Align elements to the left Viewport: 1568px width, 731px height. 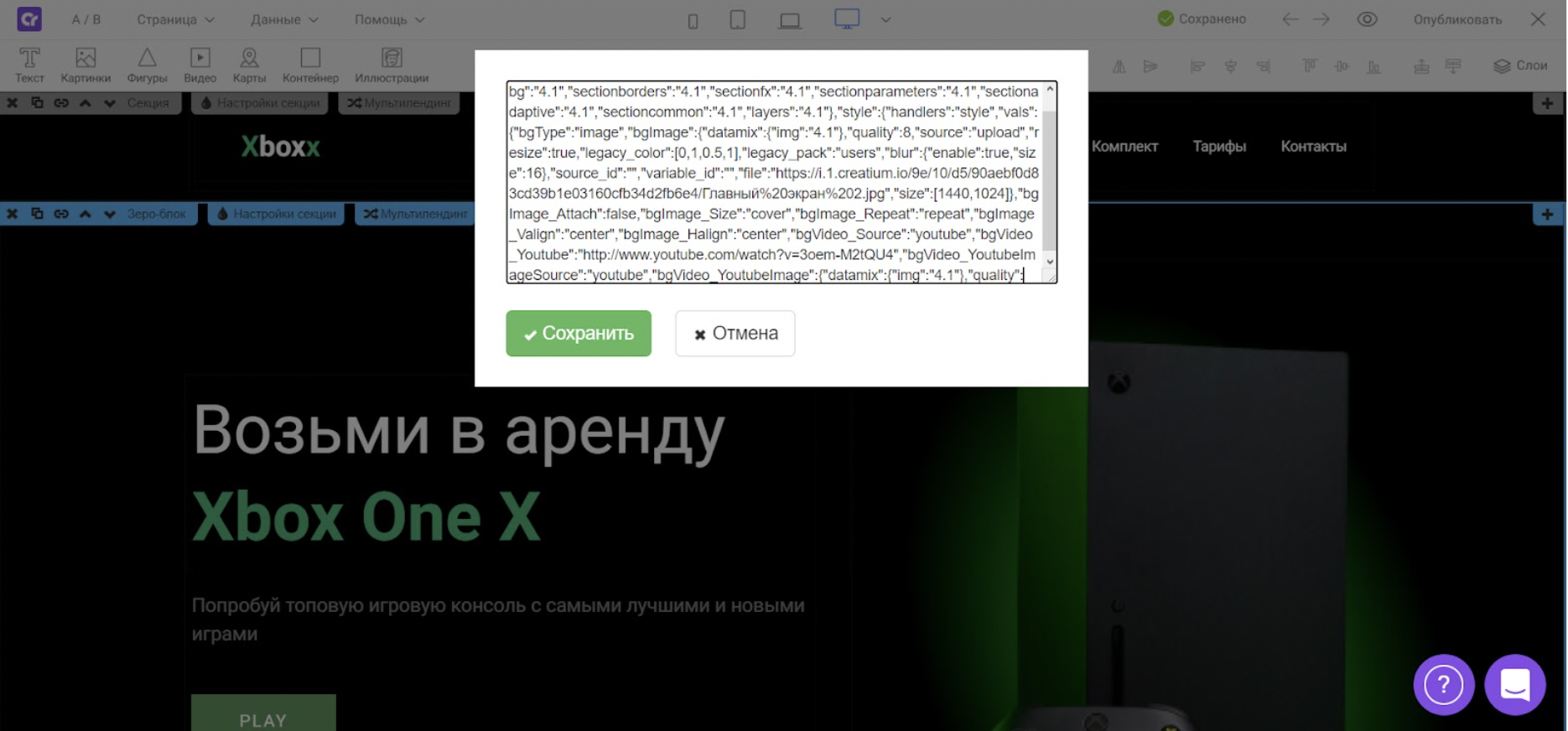(1197, 66)
